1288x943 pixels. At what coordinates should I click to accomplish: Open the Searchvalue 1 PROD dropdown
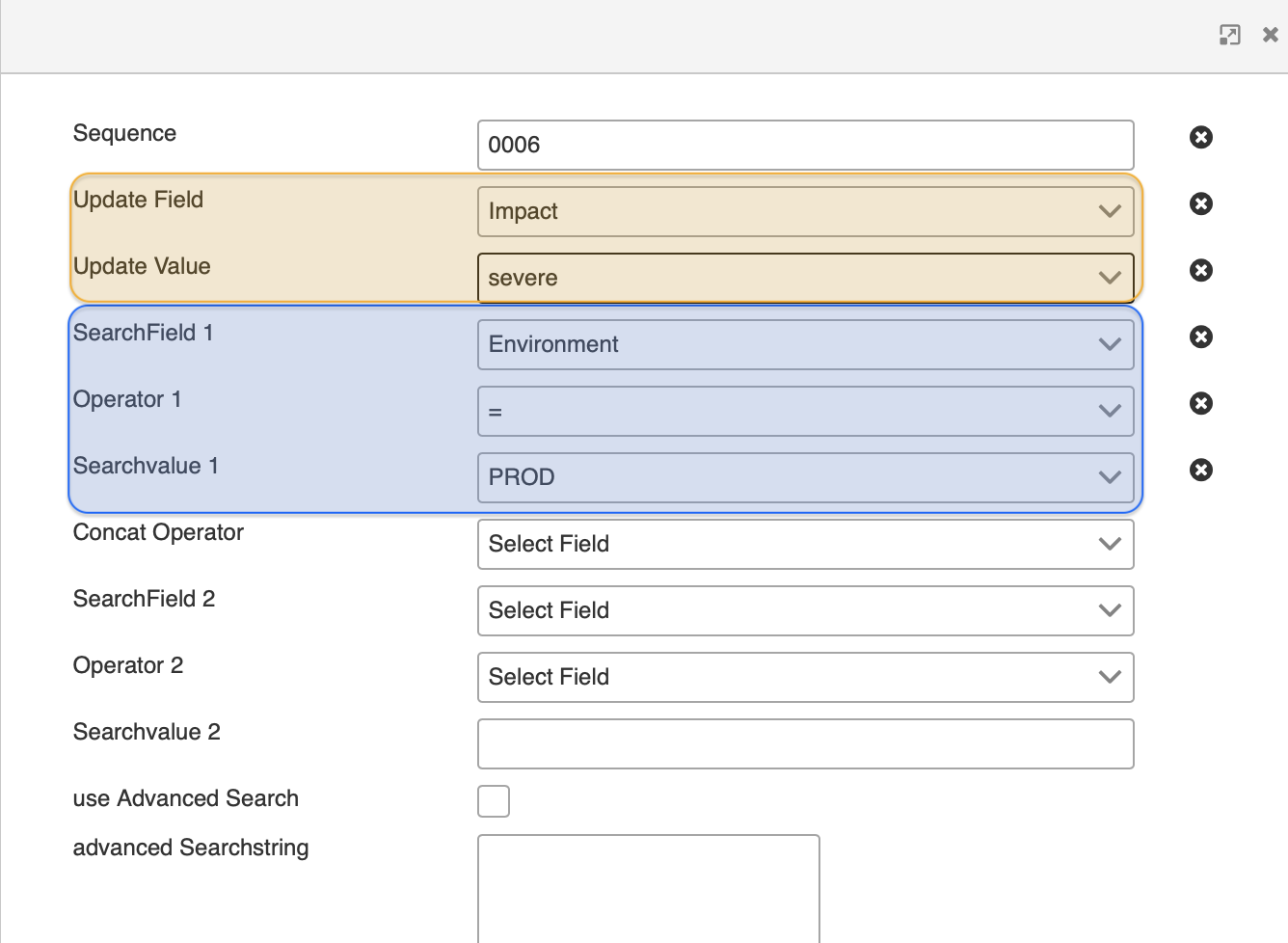[x=805, y=477]
